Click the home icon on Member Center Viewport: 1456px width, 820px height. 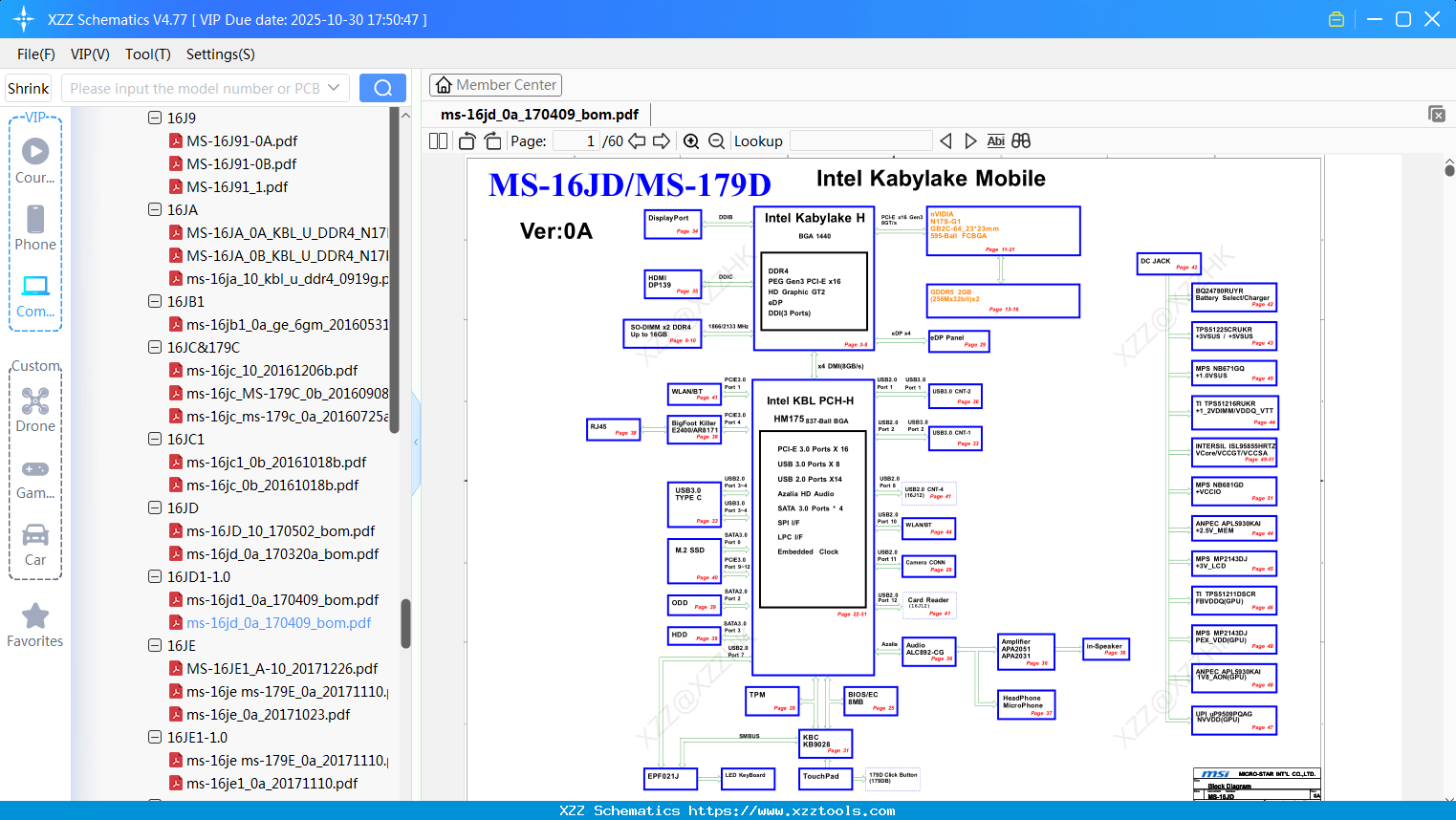point(444,85)
